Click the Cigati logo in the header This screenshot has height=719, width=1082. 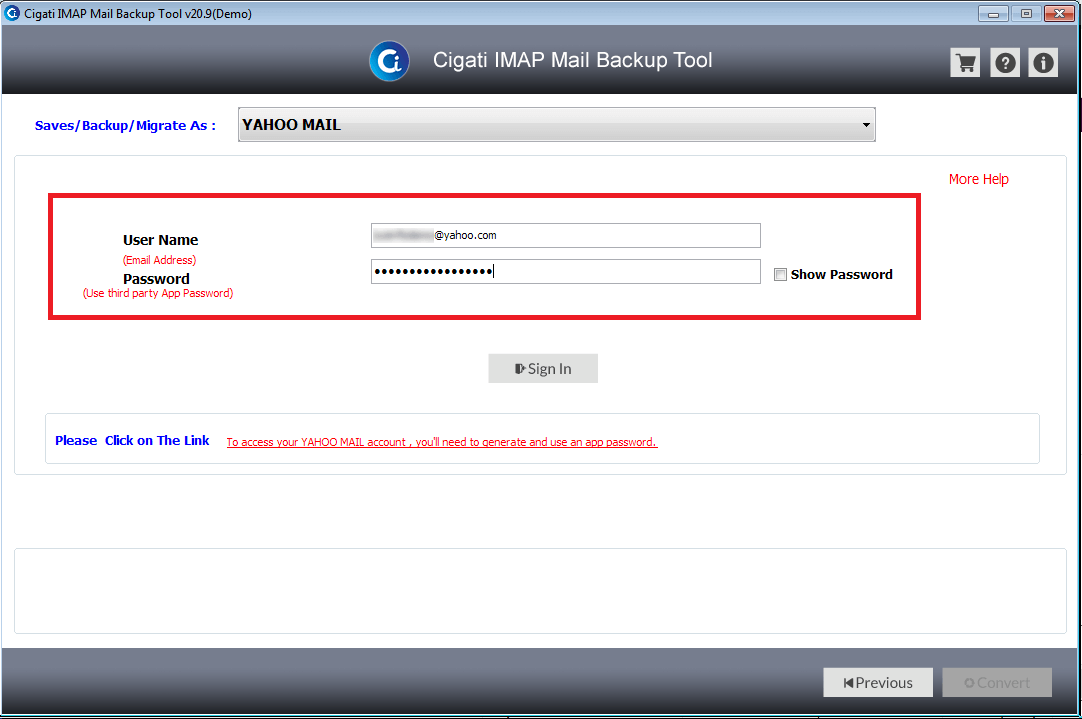coord(389,61)
